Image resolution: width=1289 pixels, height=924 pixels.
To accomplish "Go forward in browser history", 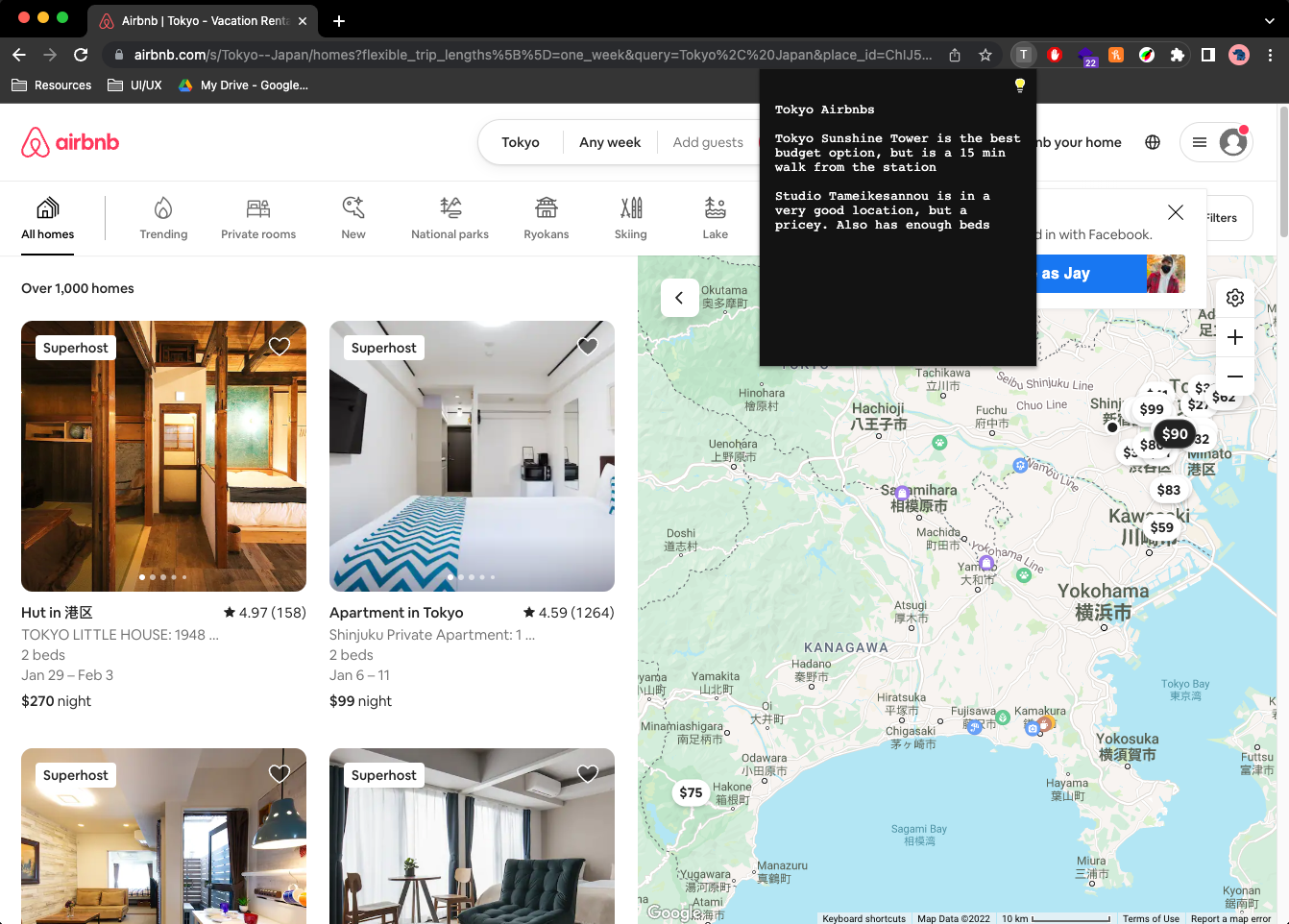I will (x=50, y=55).
